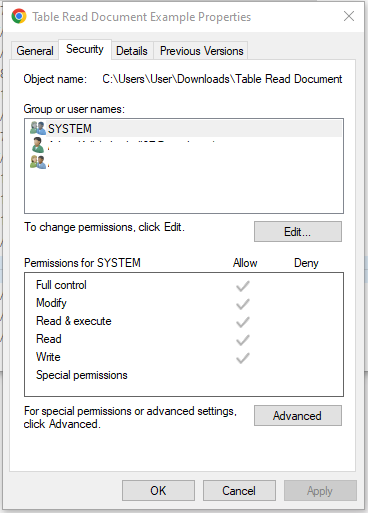Click the Read & execute Allow checkmark
Screen dimensions: 368x513
point(243,322)
